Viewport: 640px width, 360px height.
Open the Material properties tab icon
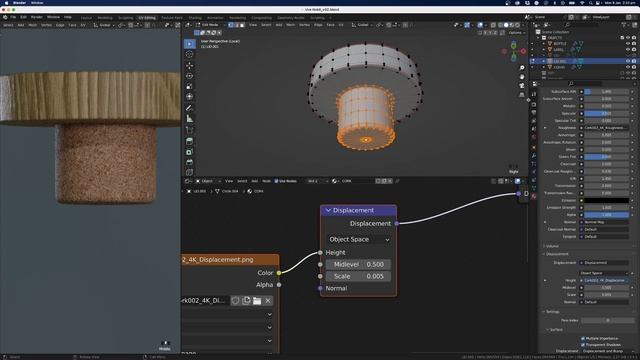click(534, 196)
